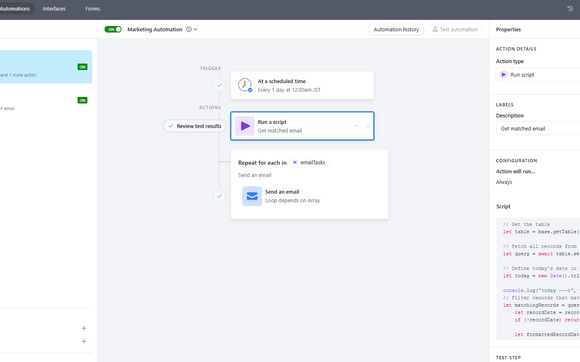Click the purple Run a script play icon
Image resolution: width=580 pixels, height=362 pixels.
245,126
